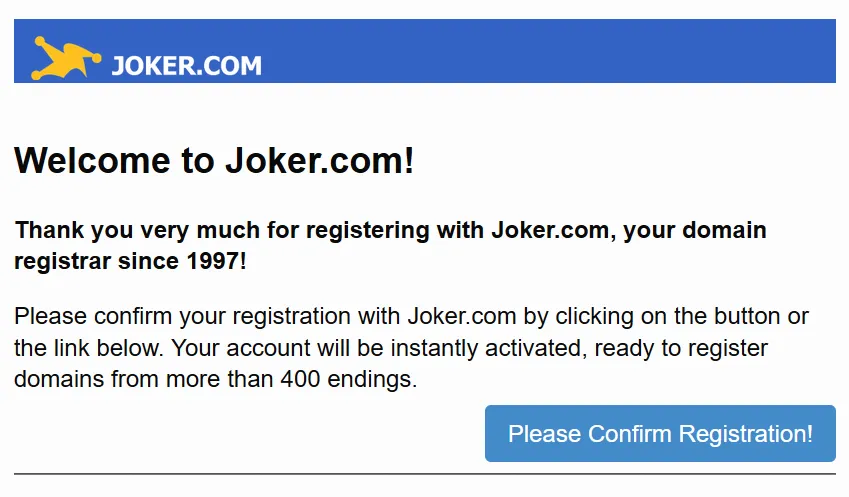Screen dimensions: 849x497
Task: Click the horizontal divider line below the button
Action: coord(425,474)
